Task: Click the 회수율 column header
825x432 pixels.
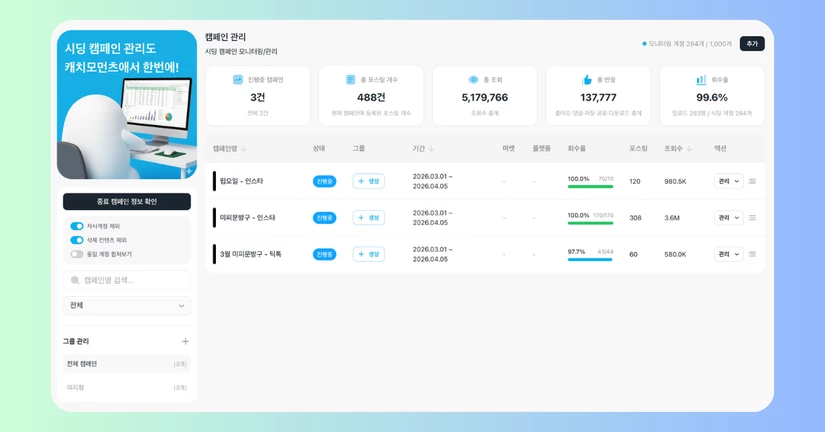Action: point(577,149)
